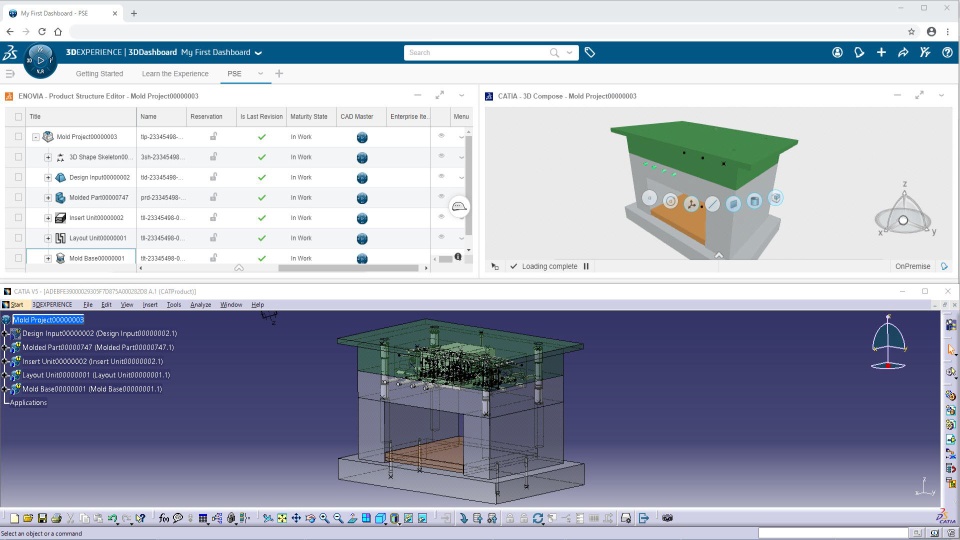This screenshot has height=540, width=960.
Task: Click the Update refresh icon in CATIA toolbar
Action: click(x=538, y=519)
